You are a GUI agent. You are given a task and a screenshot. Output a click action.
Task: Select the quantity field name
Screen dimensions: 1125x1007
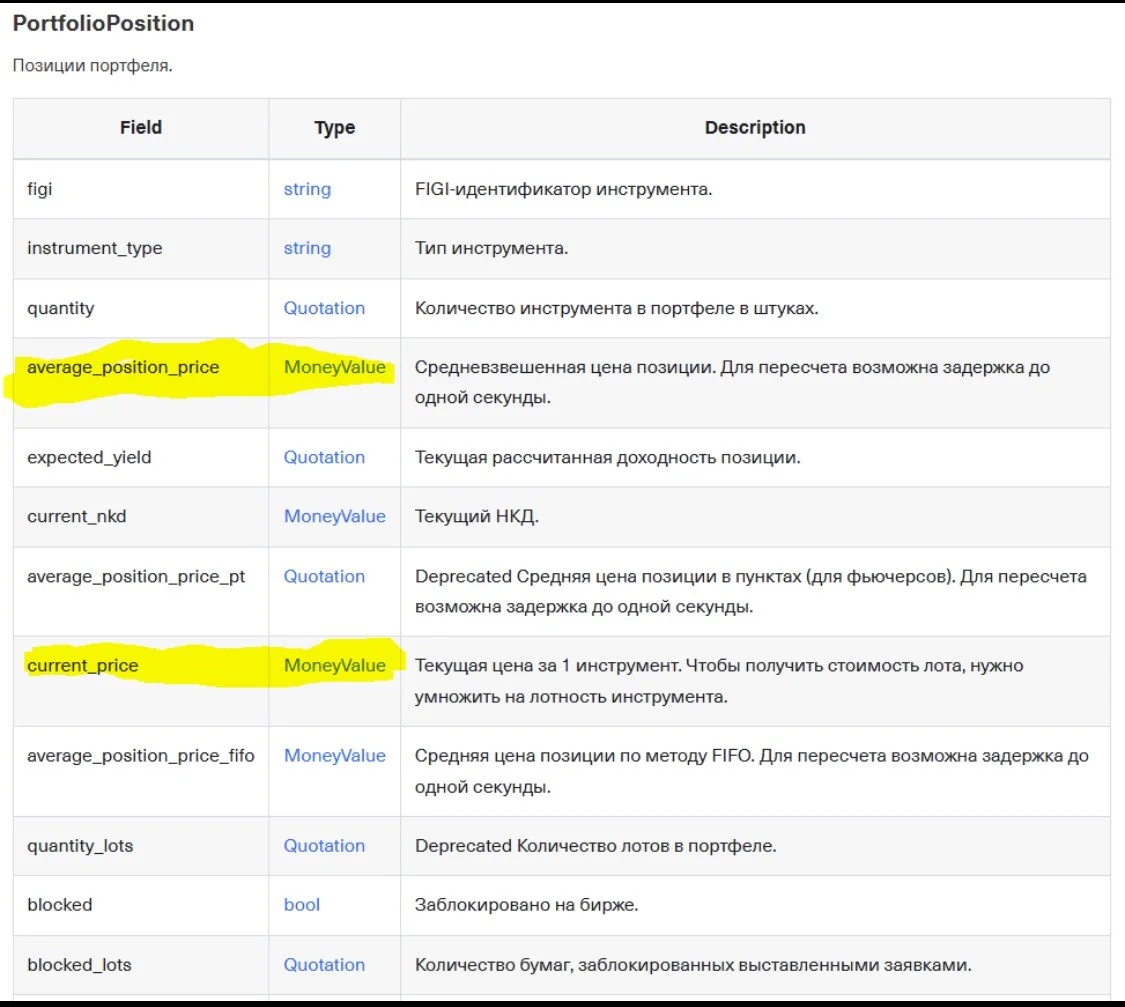60,308
